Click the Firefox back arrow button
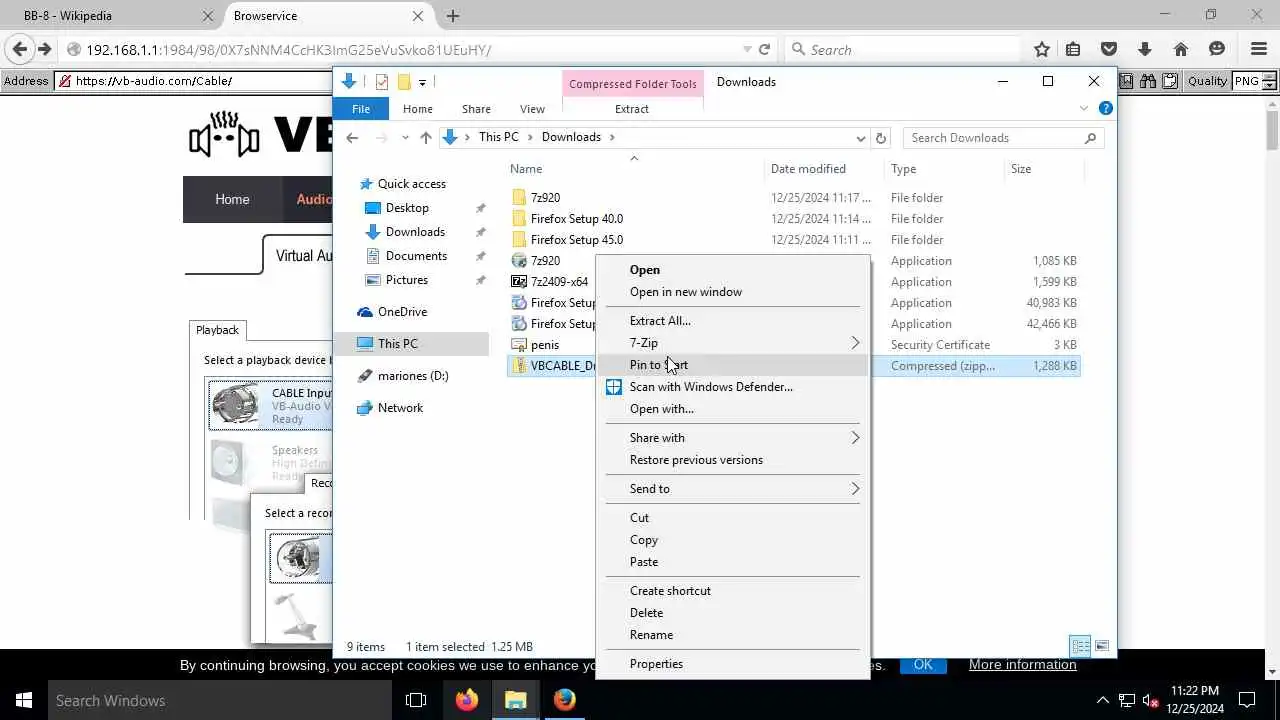Image resolution: width=1280 pixels, height=720 pixels. point(19,49)
